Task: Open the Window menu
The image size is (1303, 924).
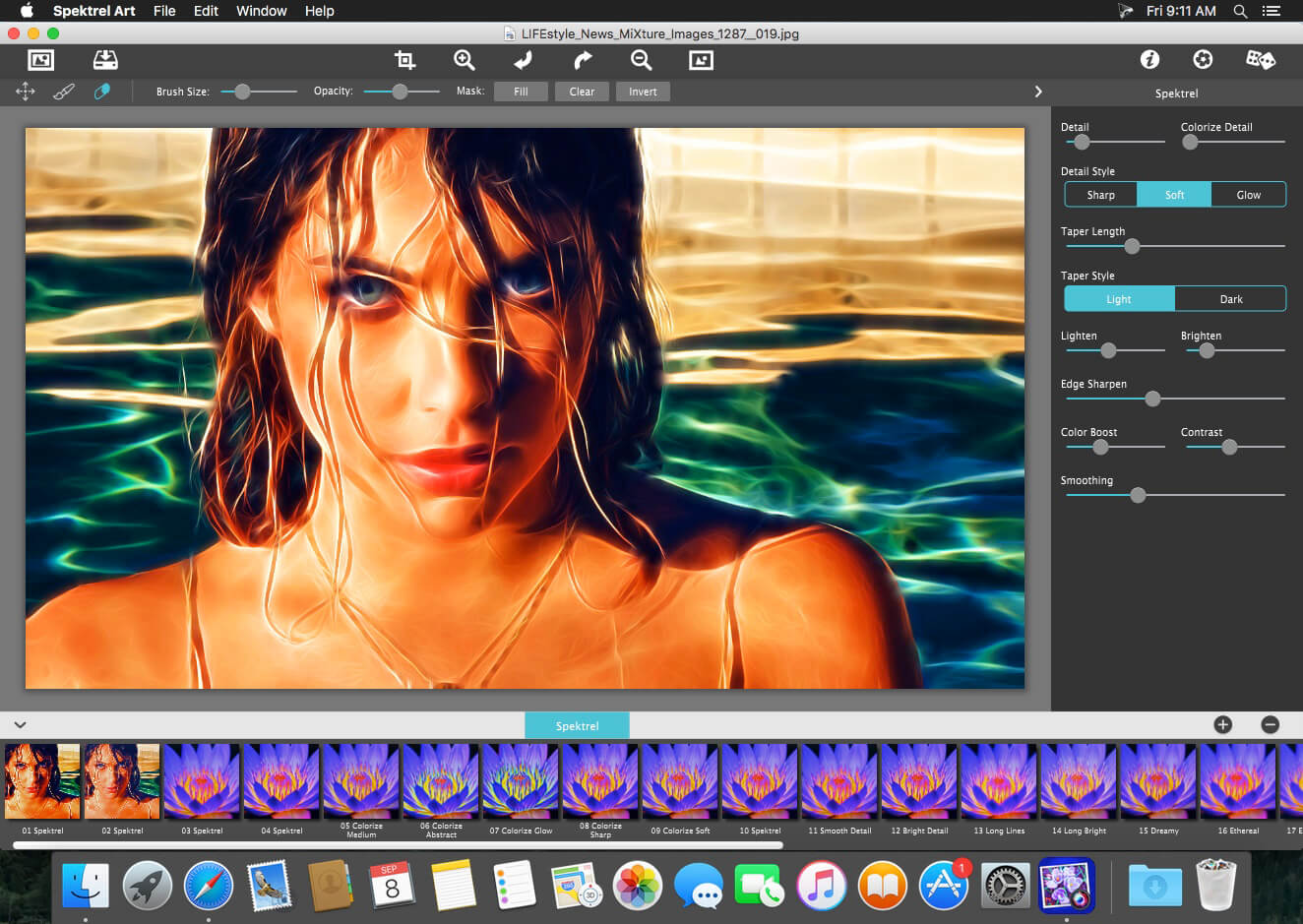Action: coord(261,11)
